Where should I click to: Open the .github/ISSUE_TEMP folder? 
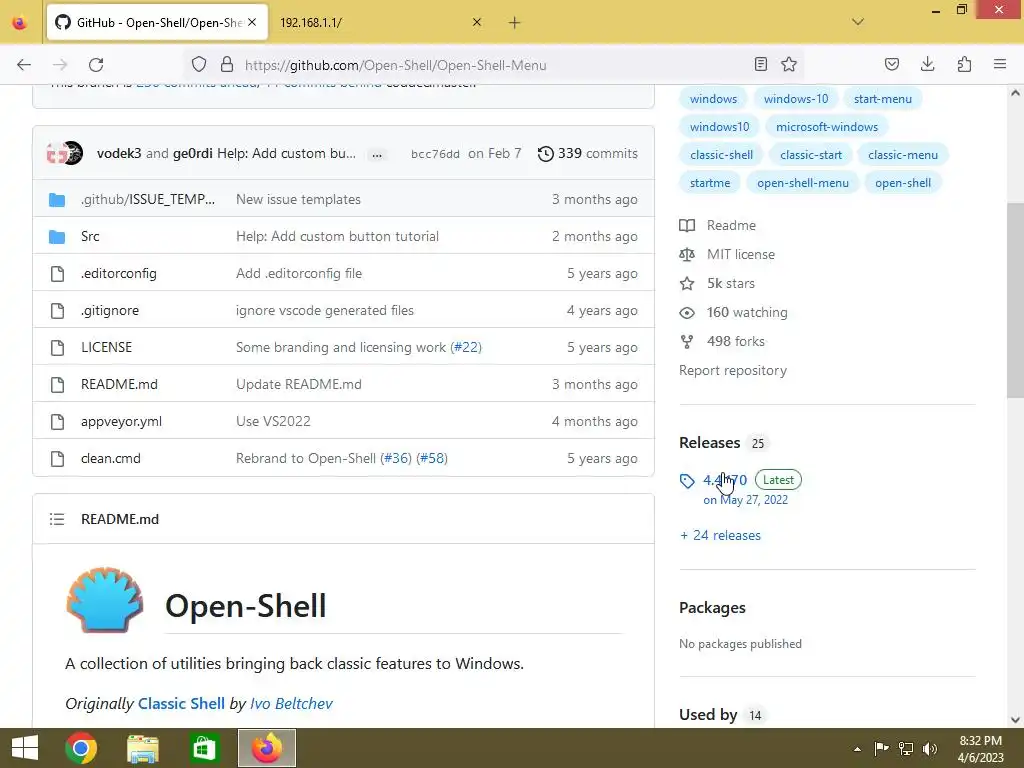pos(148,199)
